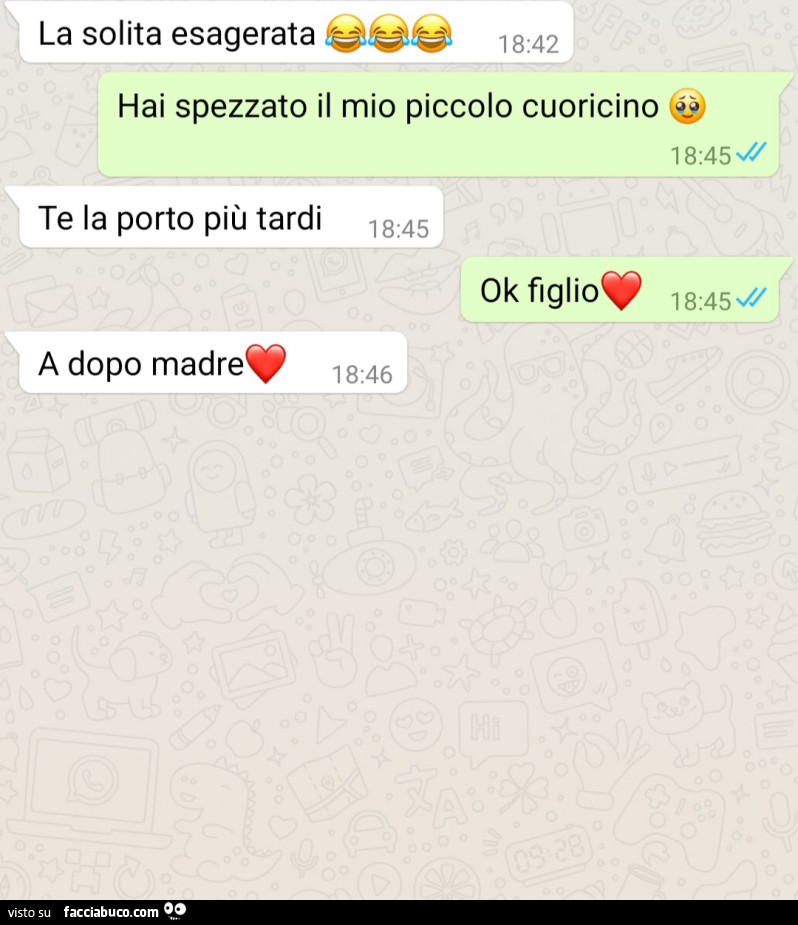Image resolution: width=798 pixels, height=925 pixels.
Task: Select the Ok figlio message bubble
Action: pos(619,290)
